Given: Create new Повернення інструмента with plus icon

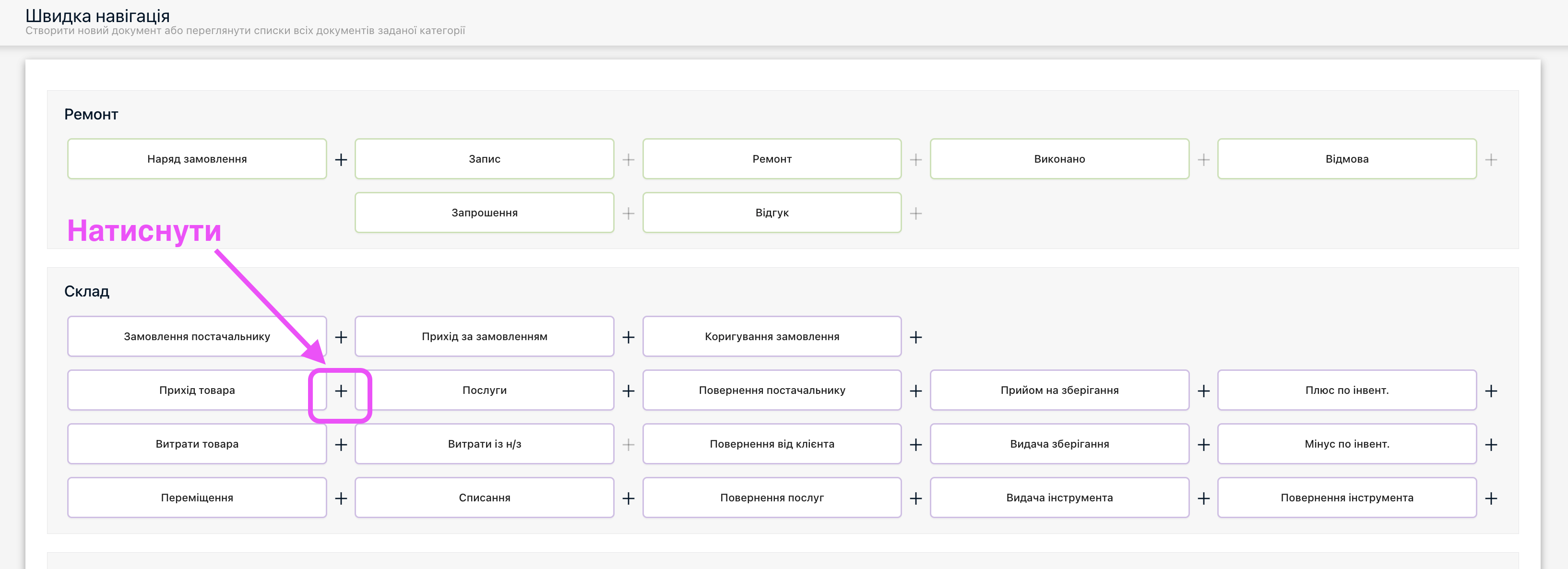Looking at the screenshot, I should [1491, 498].
